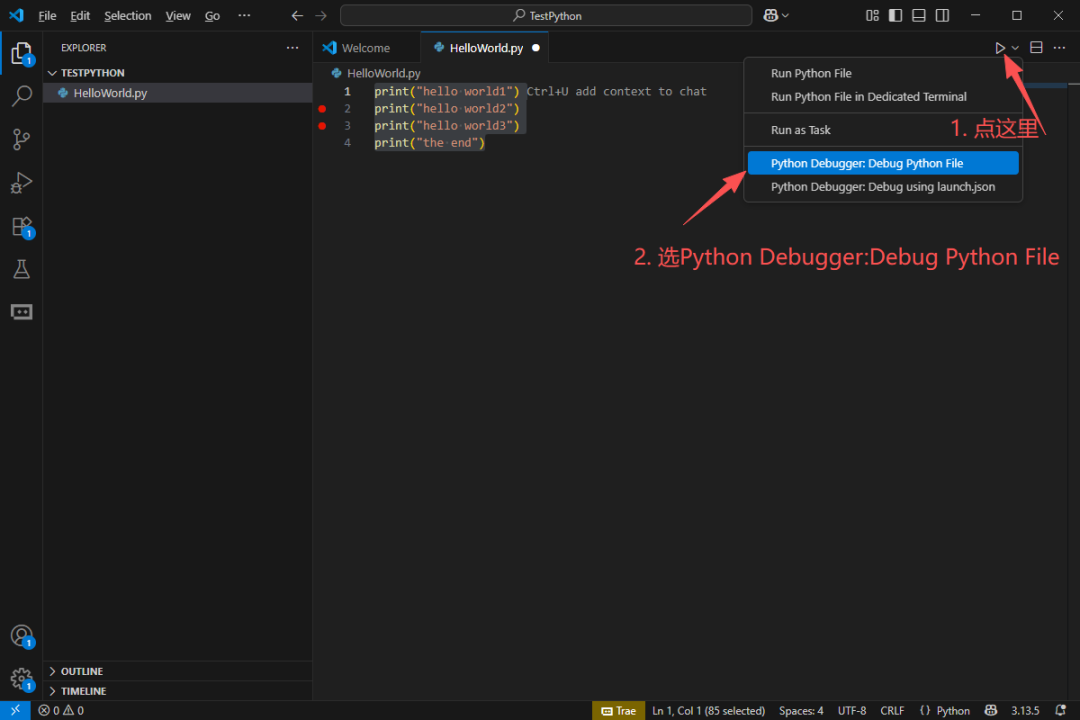Go back with the left arrow
The width and height of the screenshot is (1080, 720).
297,15
